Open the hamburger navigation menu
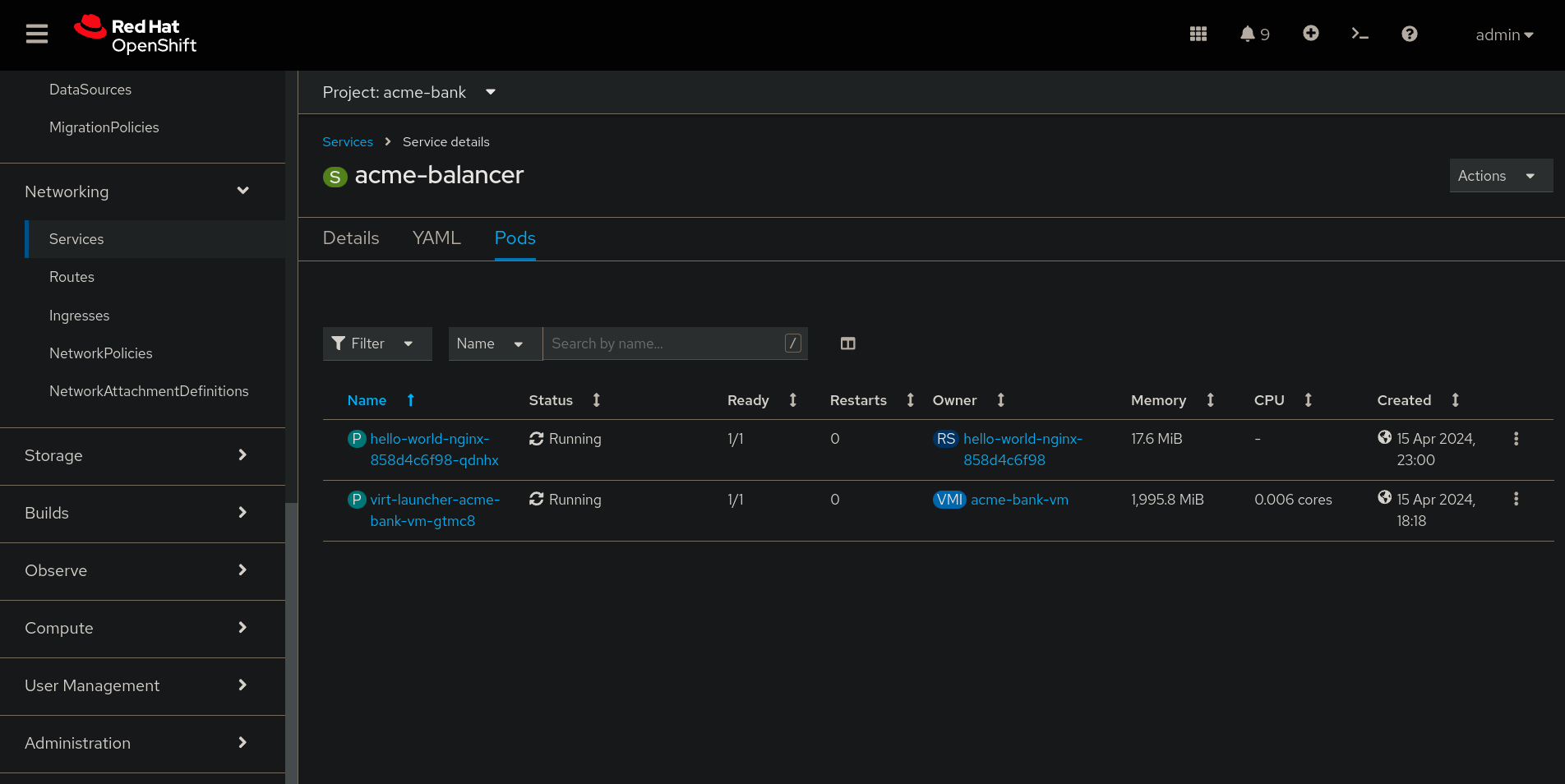The height and width of the screenshot is (784, 1565). tap(37, 34)
